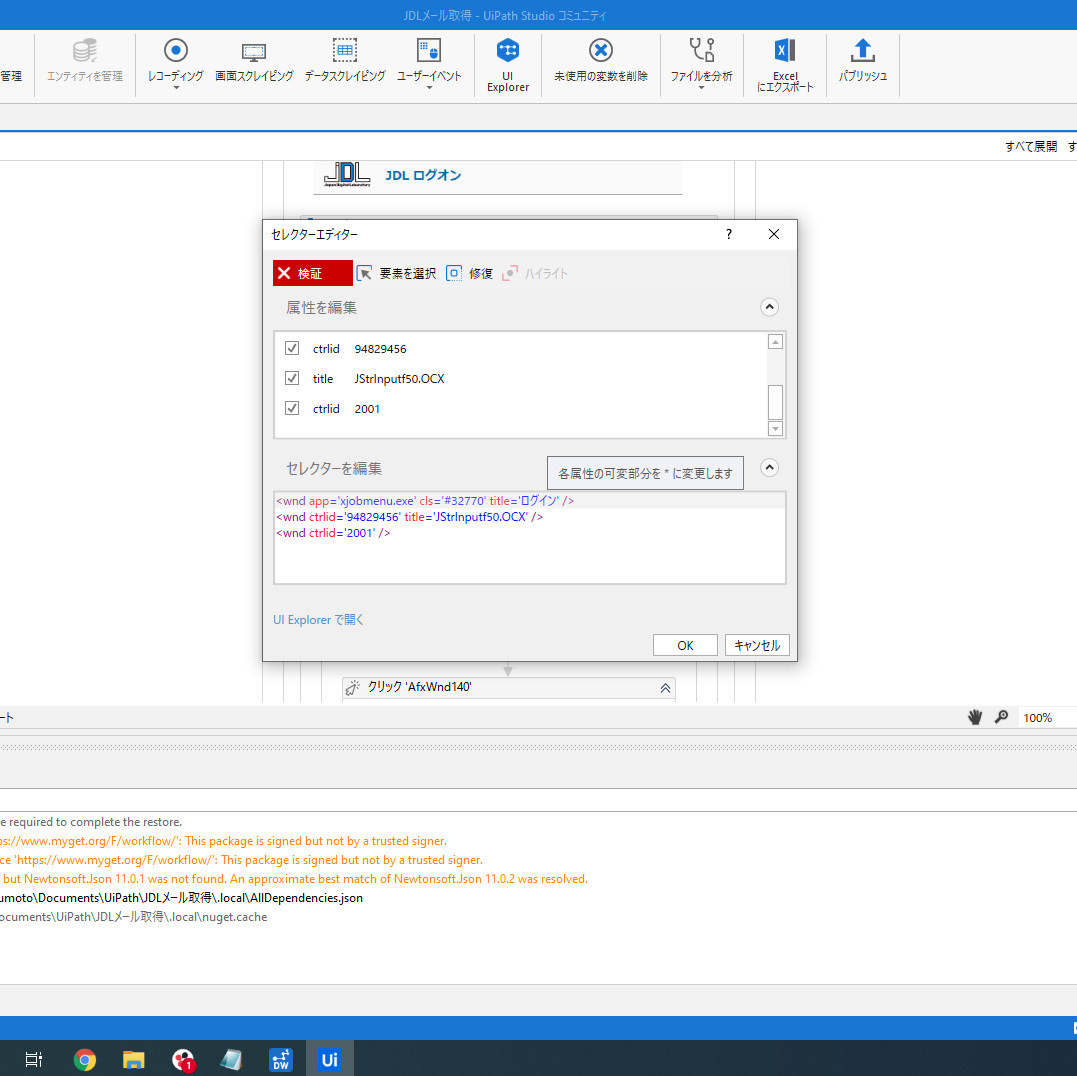The height and width of the screenshot is (1076, 1077).
Task: Uncheck the title JStrInputf50.OCX attribute
Action: coord(292,378)
